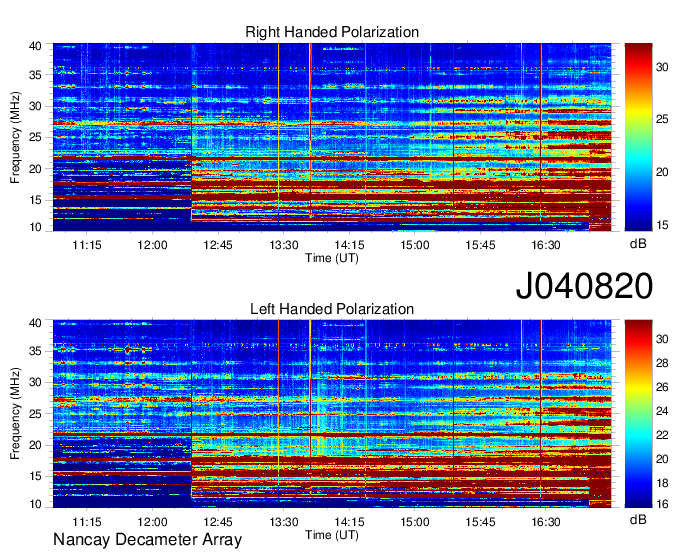680x552 pixels.
Task: Click the Left Handed spectrogram image
Action: pyautogui.click(x=332, y=414)
